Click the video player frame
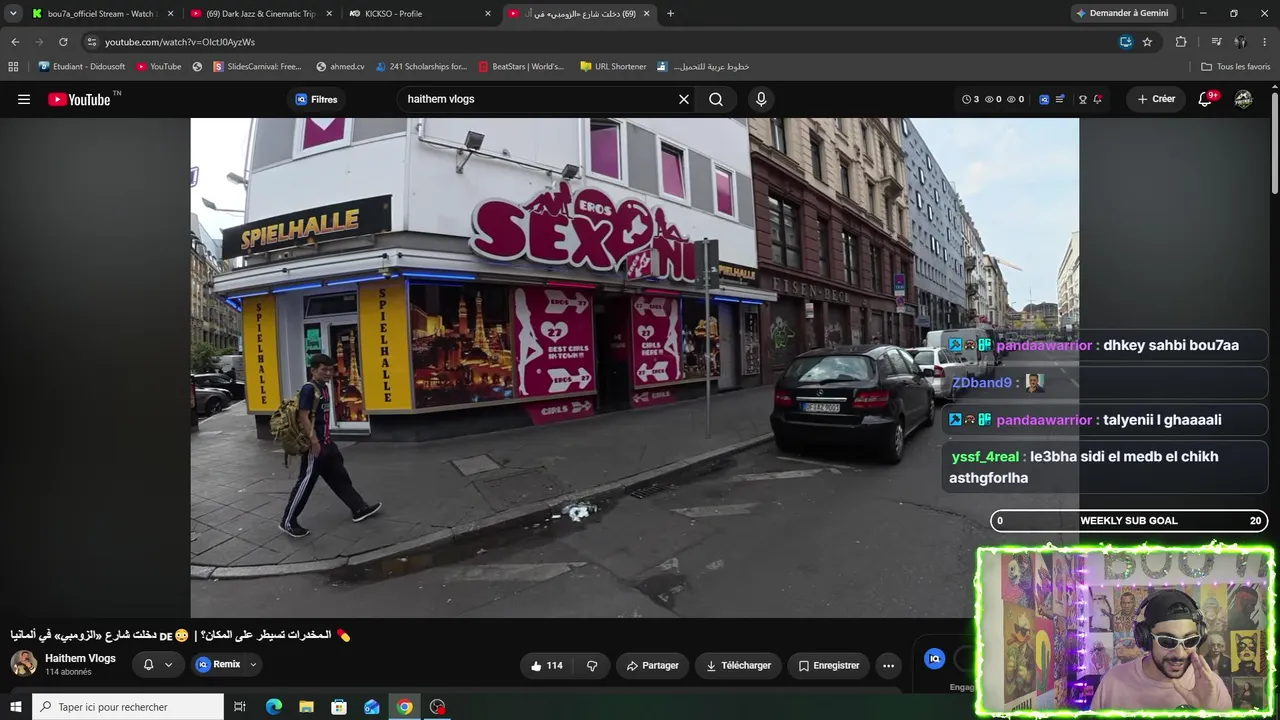The height and width of the screenshot is (720, 1280). [x=634, y=367]
